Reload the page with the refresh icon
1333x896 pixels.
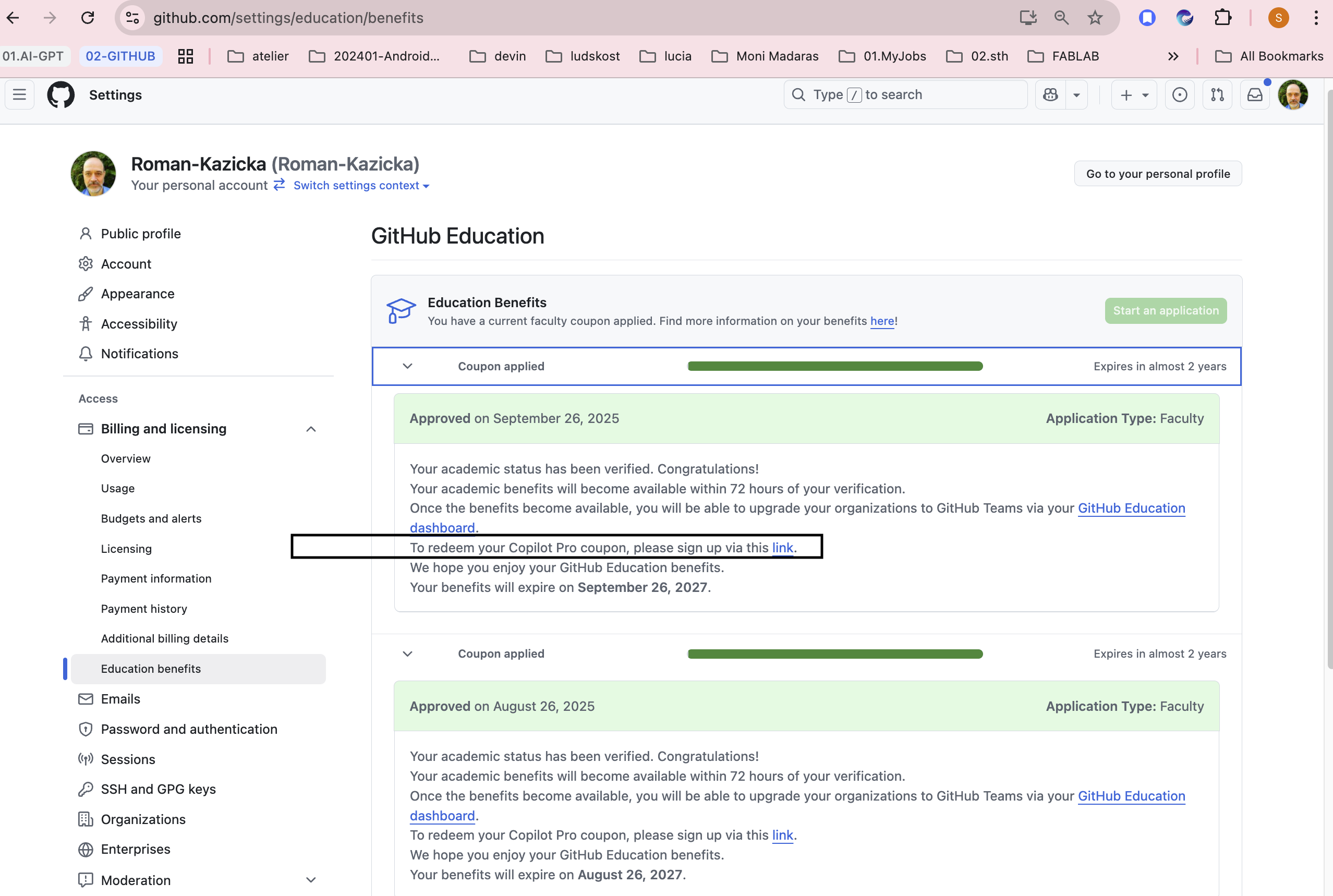(88, 18)
